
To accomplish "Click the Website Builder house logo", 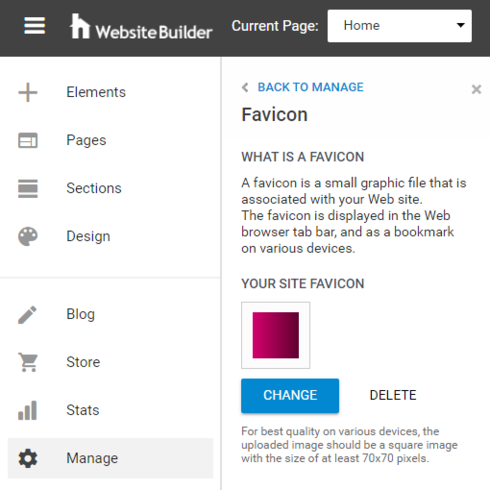I will (x=80, y=26).
